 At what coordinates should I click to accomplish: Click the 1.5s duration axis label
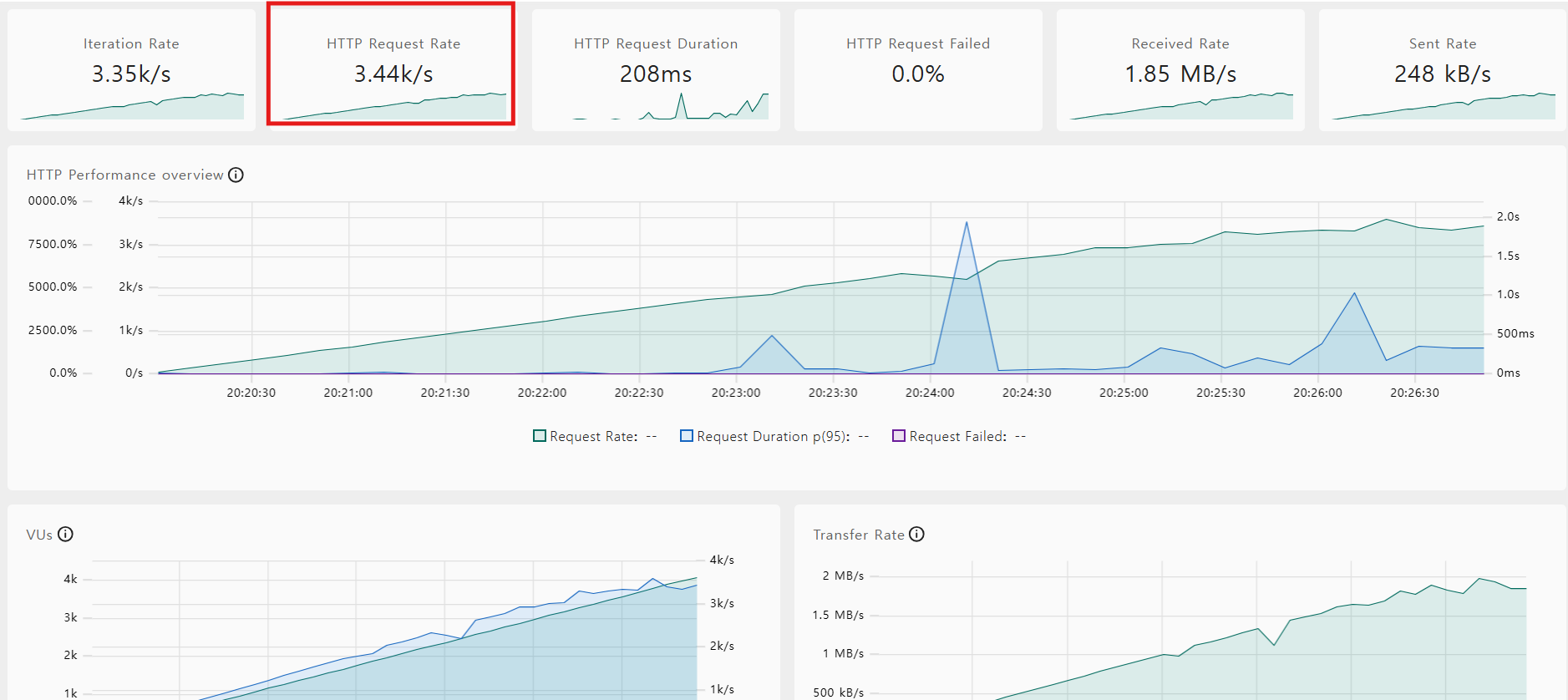pyautogui.click(x=1508, y=256)
